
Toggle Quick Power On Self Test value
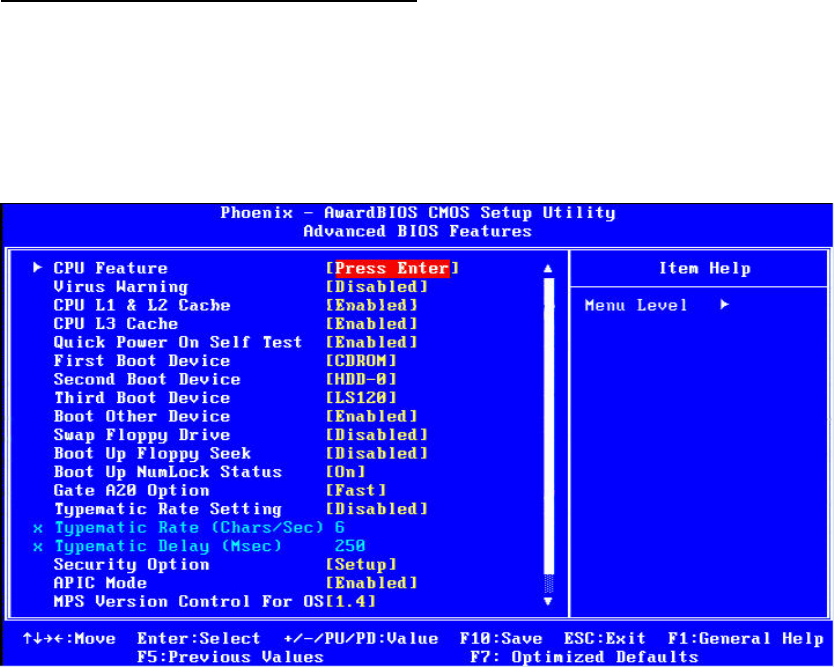point(371,342)
